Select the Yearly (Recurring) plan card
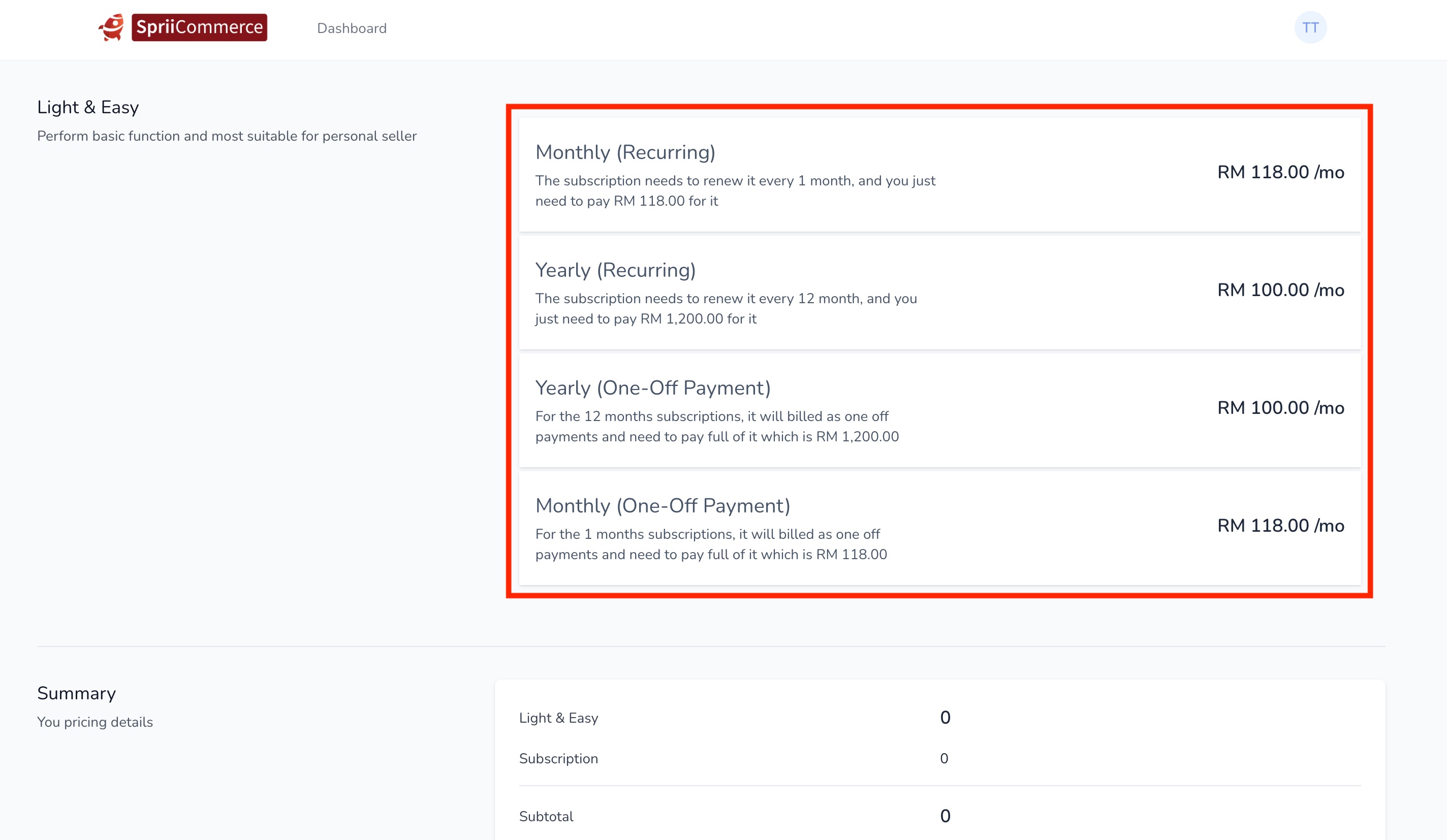1447x840 pixels. [x=939, y=293]
